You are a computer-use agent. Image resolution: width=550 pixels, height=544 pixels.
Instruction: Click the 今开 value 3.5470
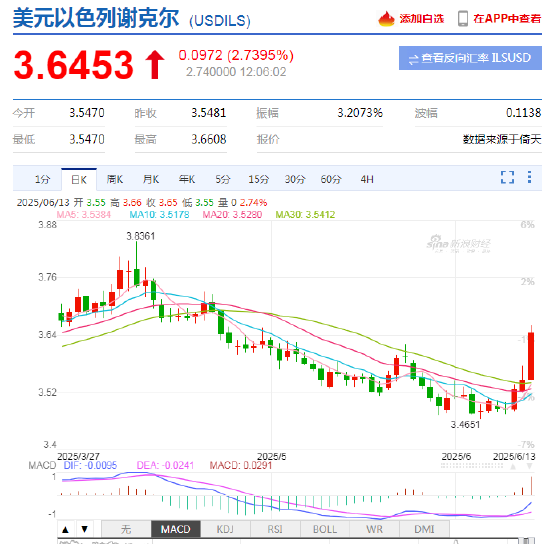pyautogui.click(x=87, y=113)
